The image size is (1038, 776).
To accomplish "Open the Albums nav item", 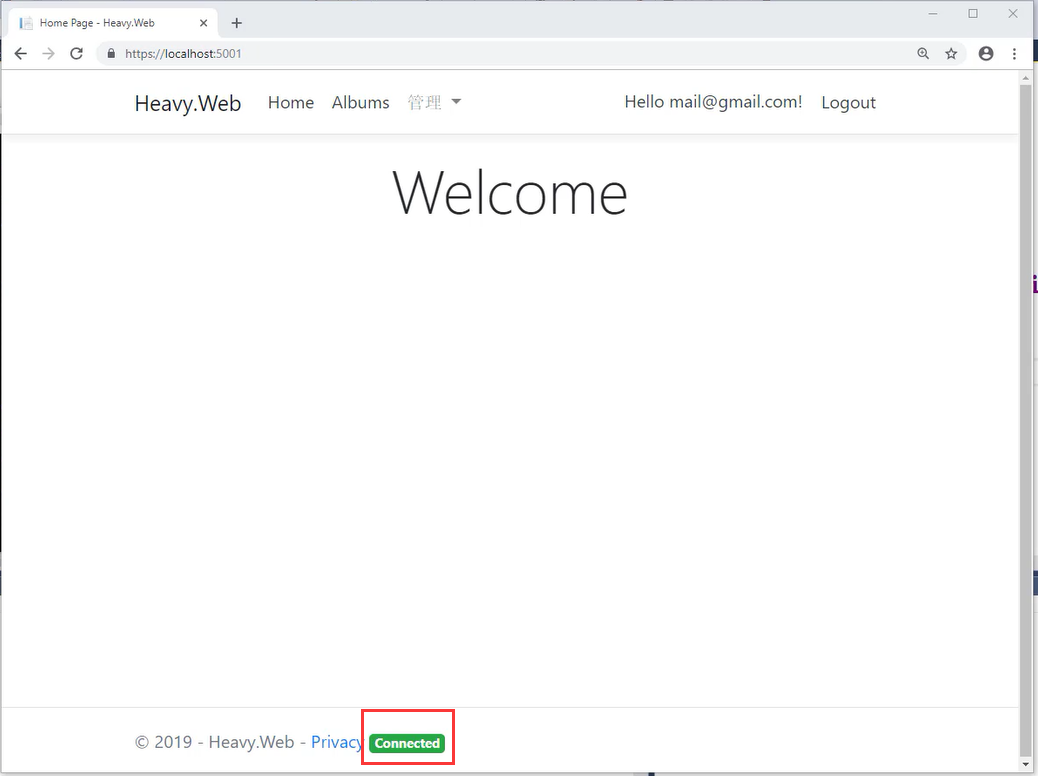I will click(360, 102).
